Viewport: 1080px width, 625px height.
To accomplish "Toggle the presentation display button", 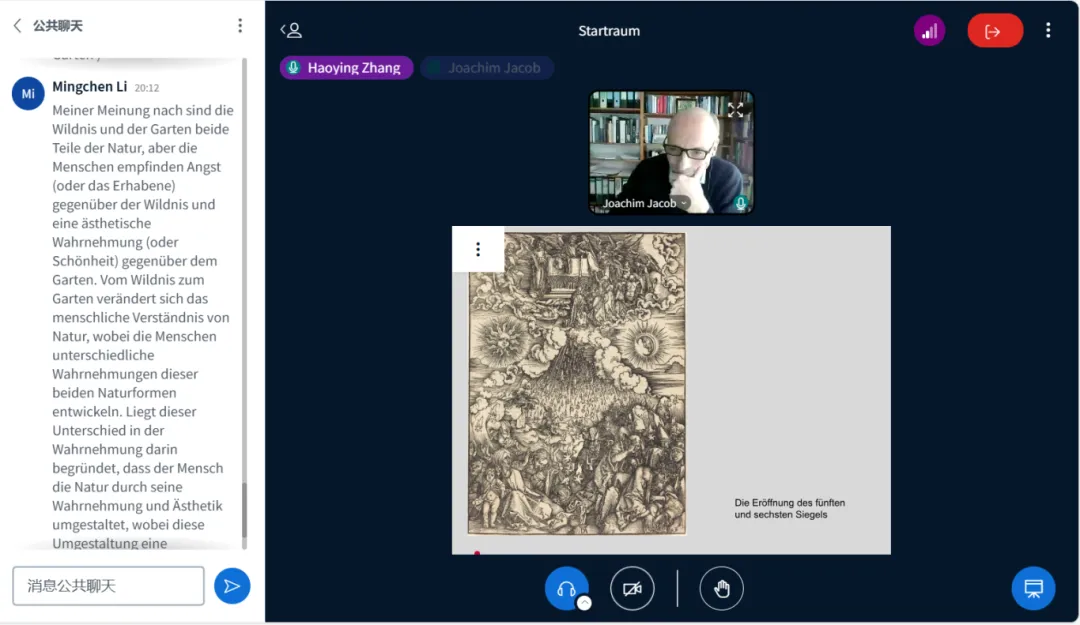I will (1033, 588).
